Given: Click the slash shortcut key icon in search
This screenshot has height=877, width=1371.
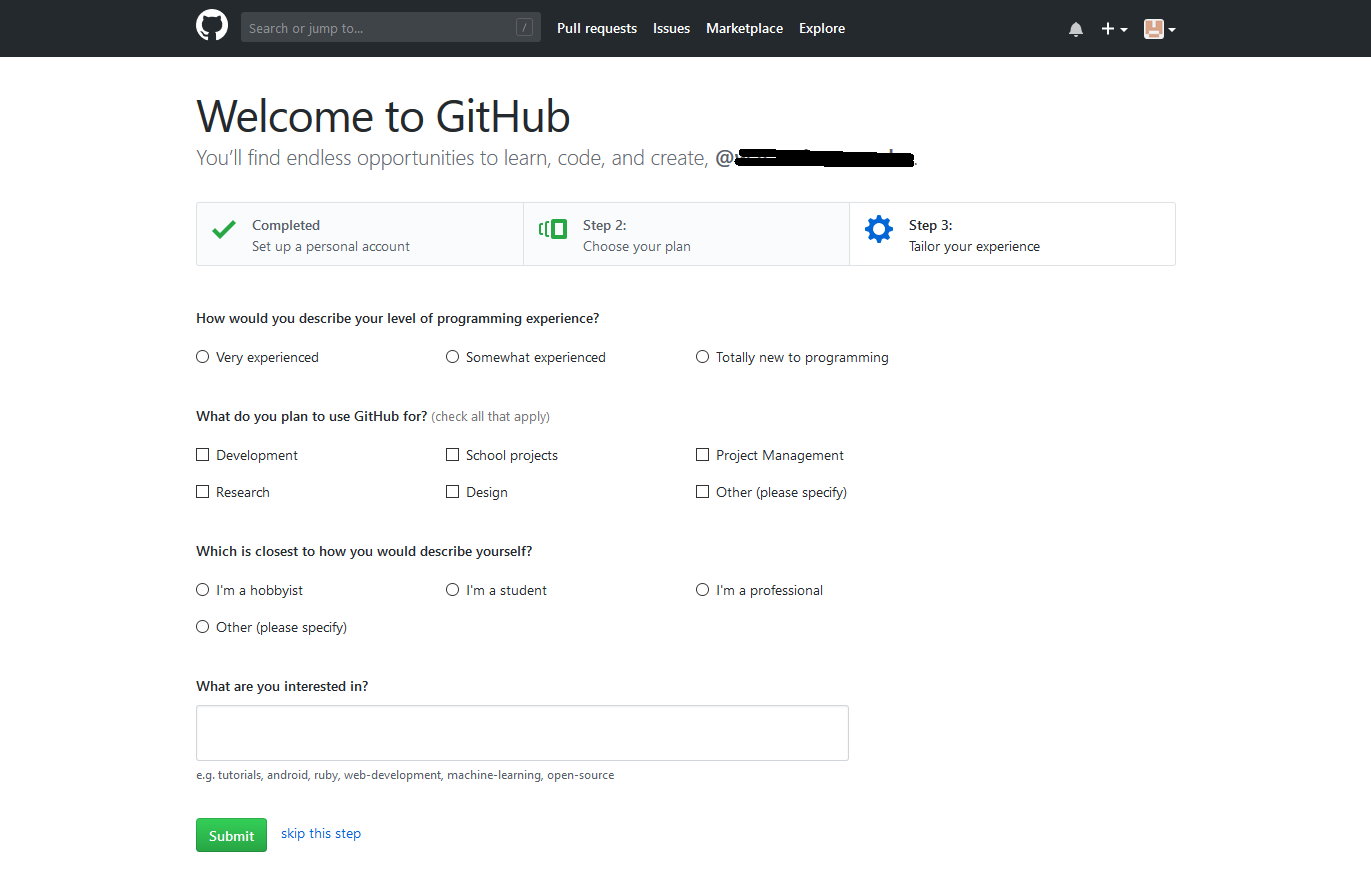Looking at the screenshot, I should (525, 27).
